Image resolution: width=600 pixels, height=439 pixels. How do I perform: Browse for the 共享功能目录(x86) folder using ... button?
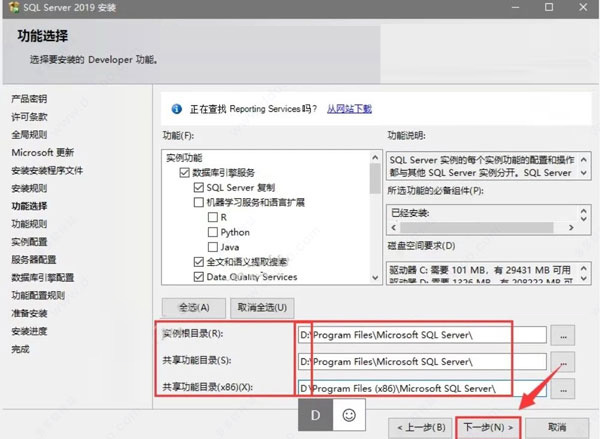[568, 387]
